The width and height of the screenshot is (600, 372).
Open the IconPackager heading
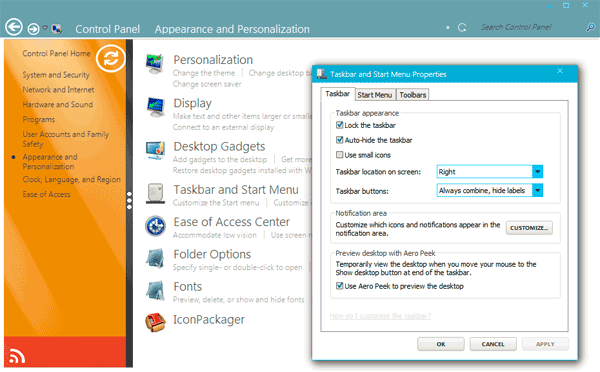[x=209, y=320]
